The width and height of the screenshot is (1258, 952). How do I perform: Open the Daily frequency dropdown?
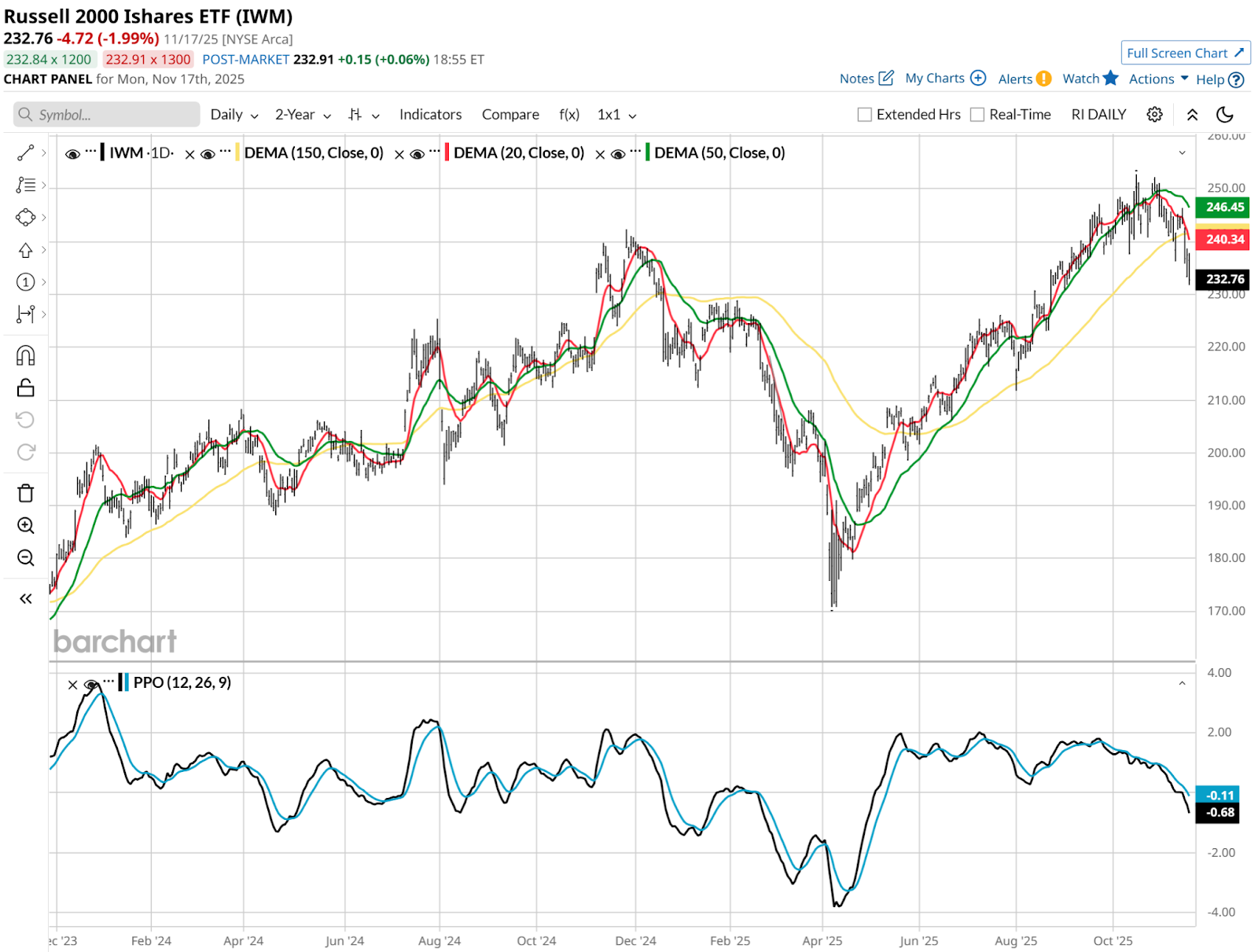click(x=234, y=115)
